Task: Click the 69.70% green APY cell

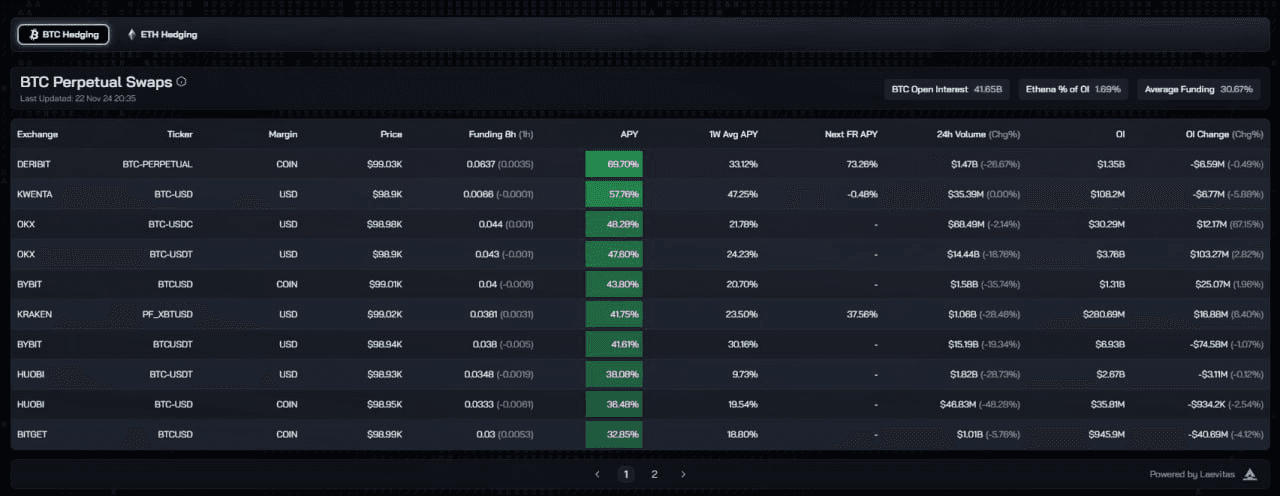Action: pyautogui.click(x=614, y=164)
